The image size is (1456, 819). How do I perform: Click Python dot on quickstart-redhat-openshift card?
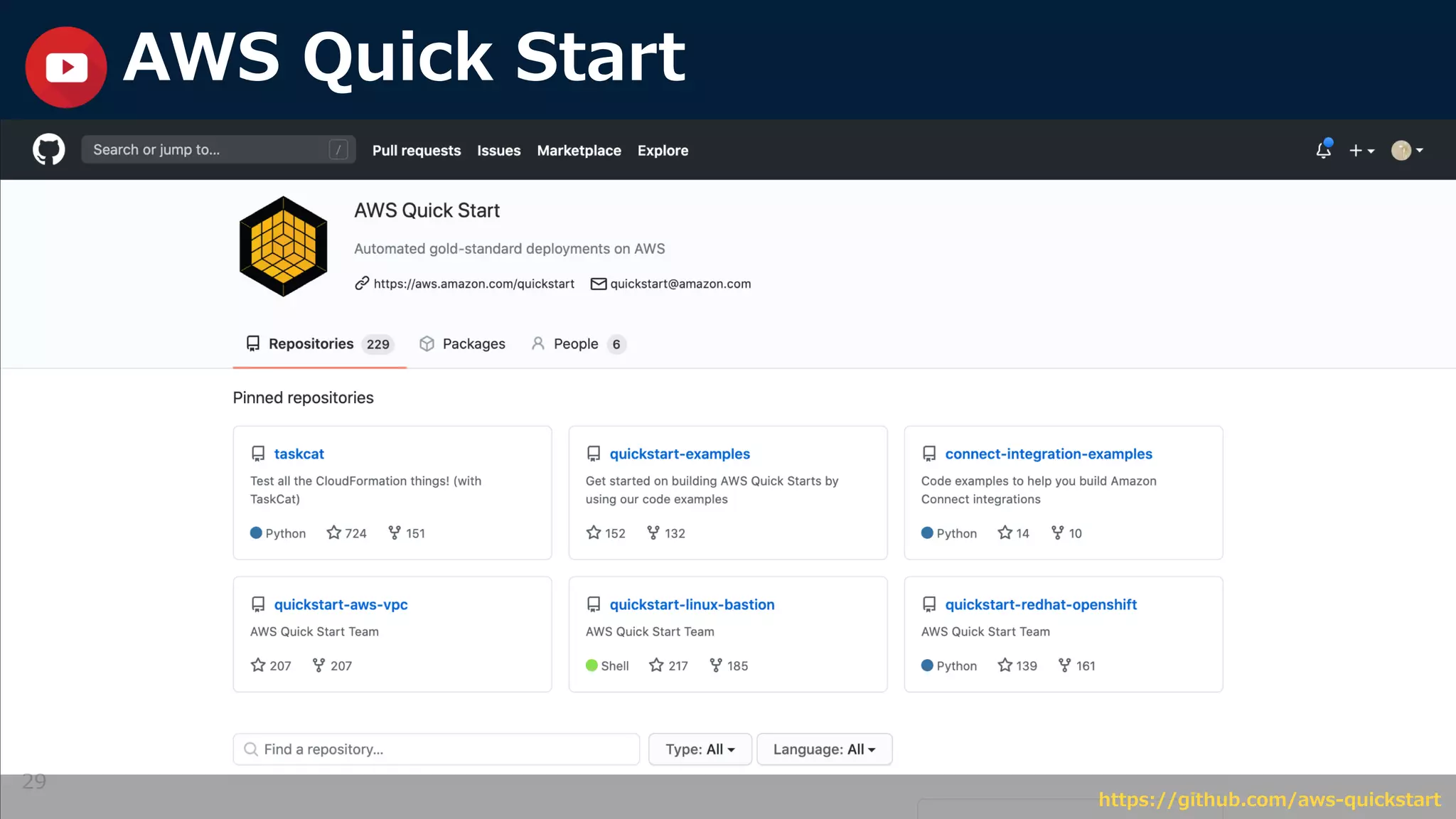click(x=927, y=665)
